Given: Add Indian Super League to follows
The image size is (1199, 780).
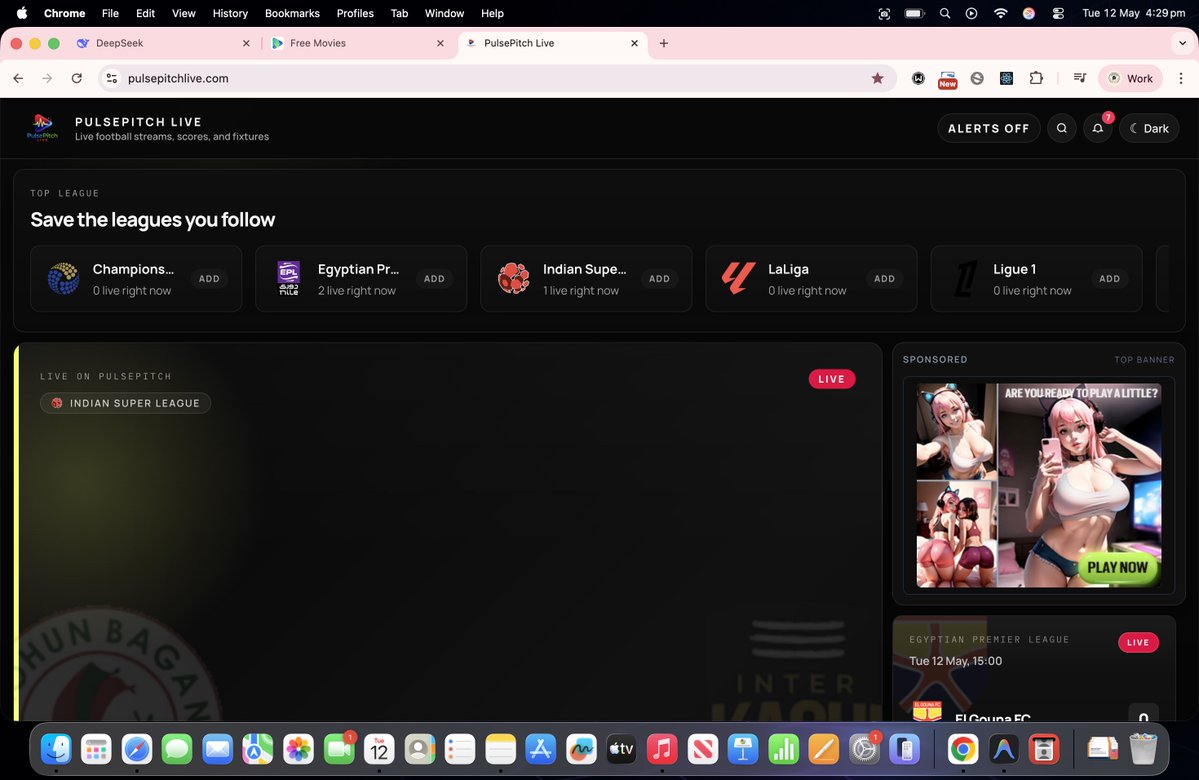Looking at the screenshot, I should (659, 279).
